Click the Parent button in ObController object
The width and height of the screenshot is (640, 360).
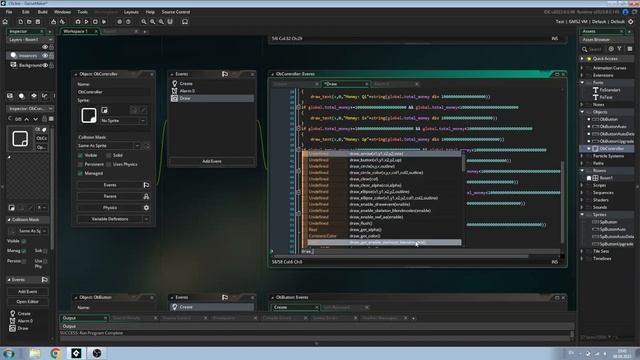113,196
